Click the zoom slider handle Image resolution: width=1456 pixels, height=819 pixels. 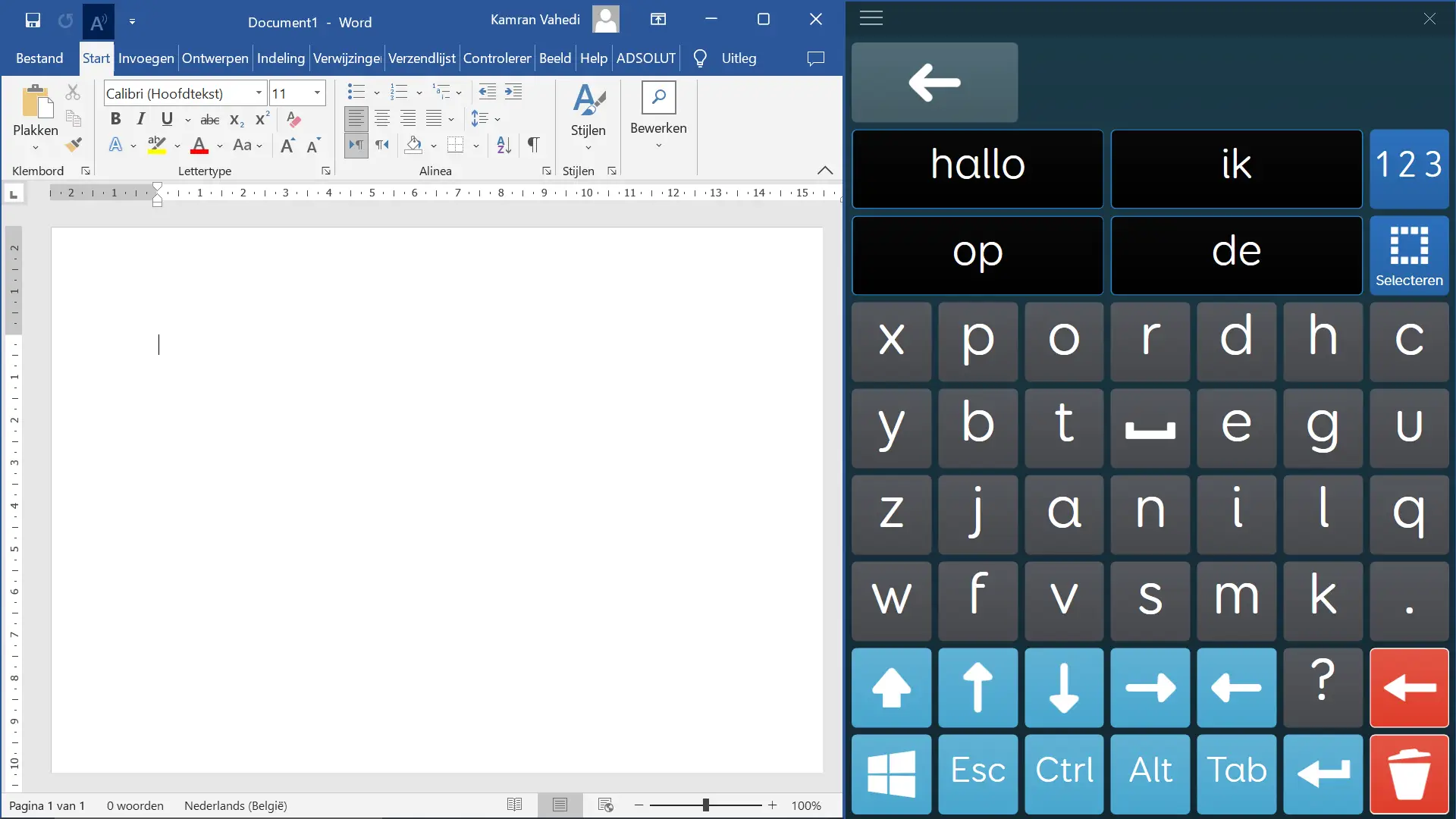click(x=706, y=805)
